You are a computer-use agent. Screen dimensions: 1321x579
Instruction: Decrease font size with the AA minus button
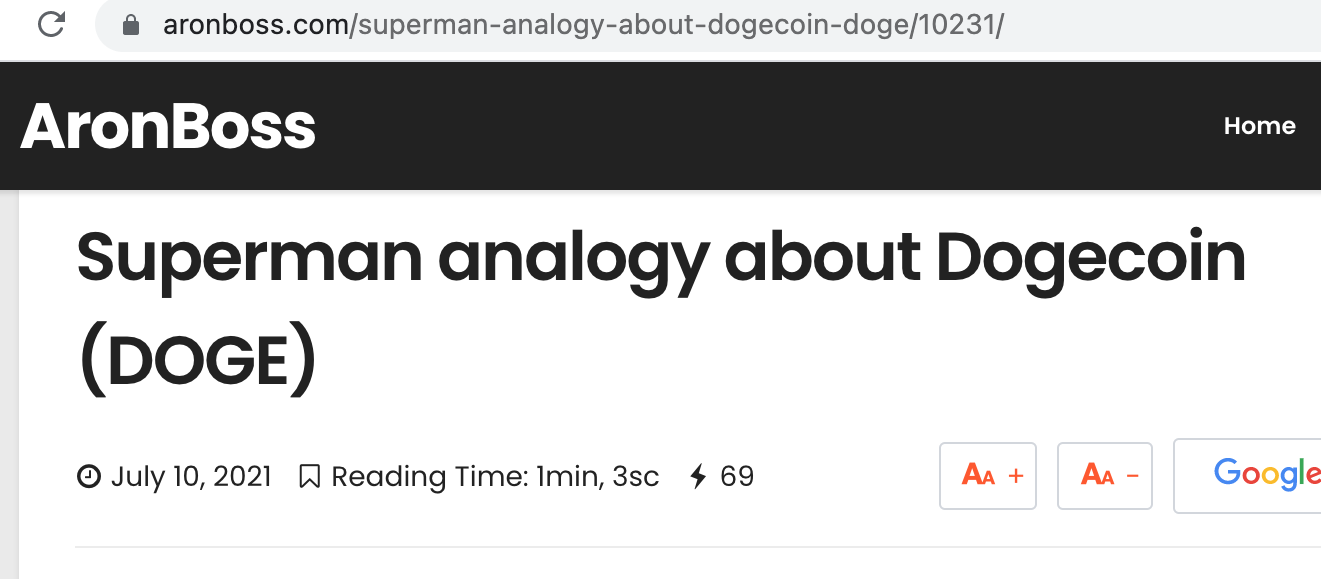click(x=1105, y=476)
